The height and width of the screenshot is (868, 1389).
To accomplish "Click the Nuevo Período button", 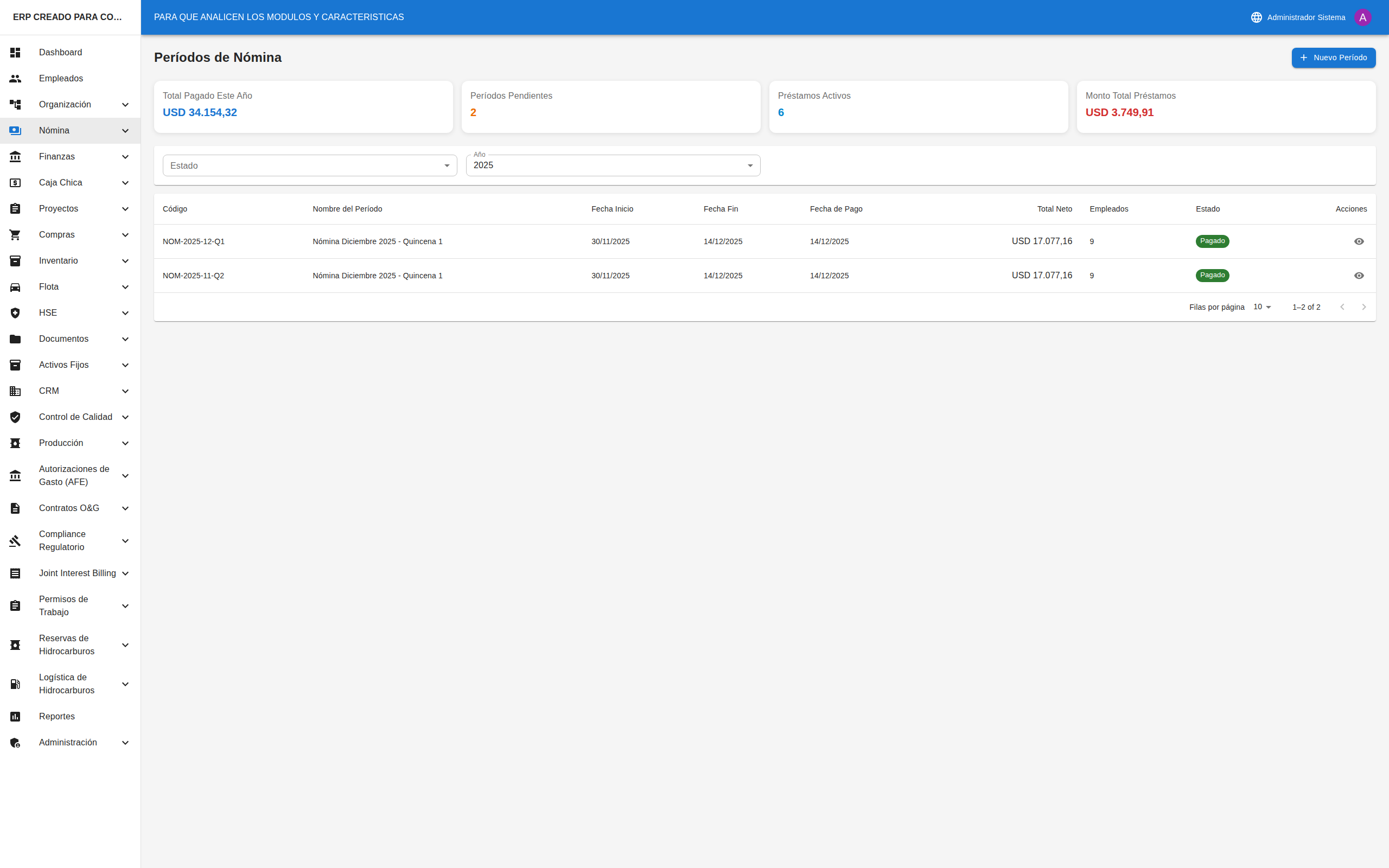I will coord(1333,58).
